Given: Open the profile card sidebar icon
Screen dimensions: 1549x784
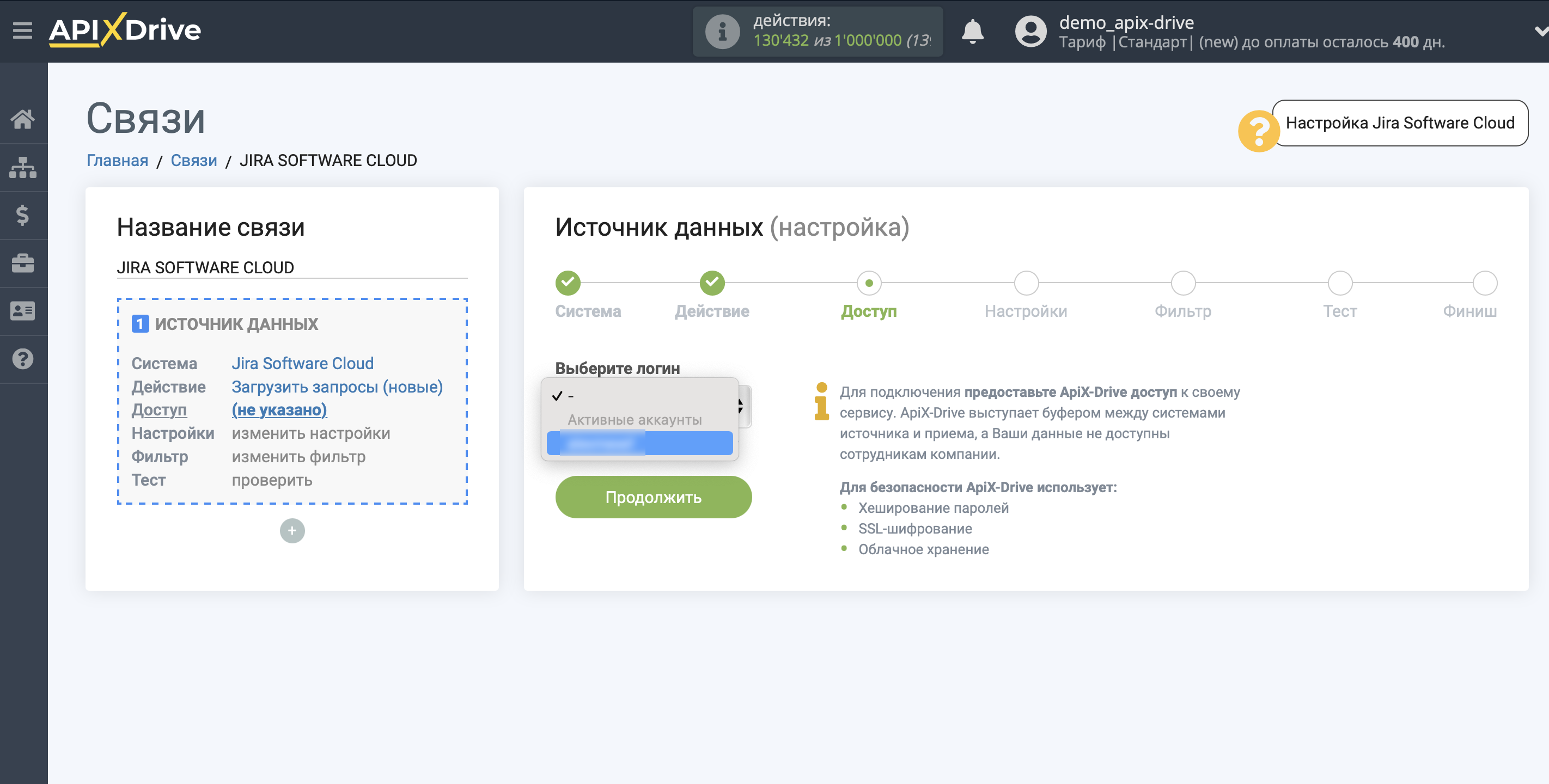Looking at the screenshot, I should coord(23,311).
